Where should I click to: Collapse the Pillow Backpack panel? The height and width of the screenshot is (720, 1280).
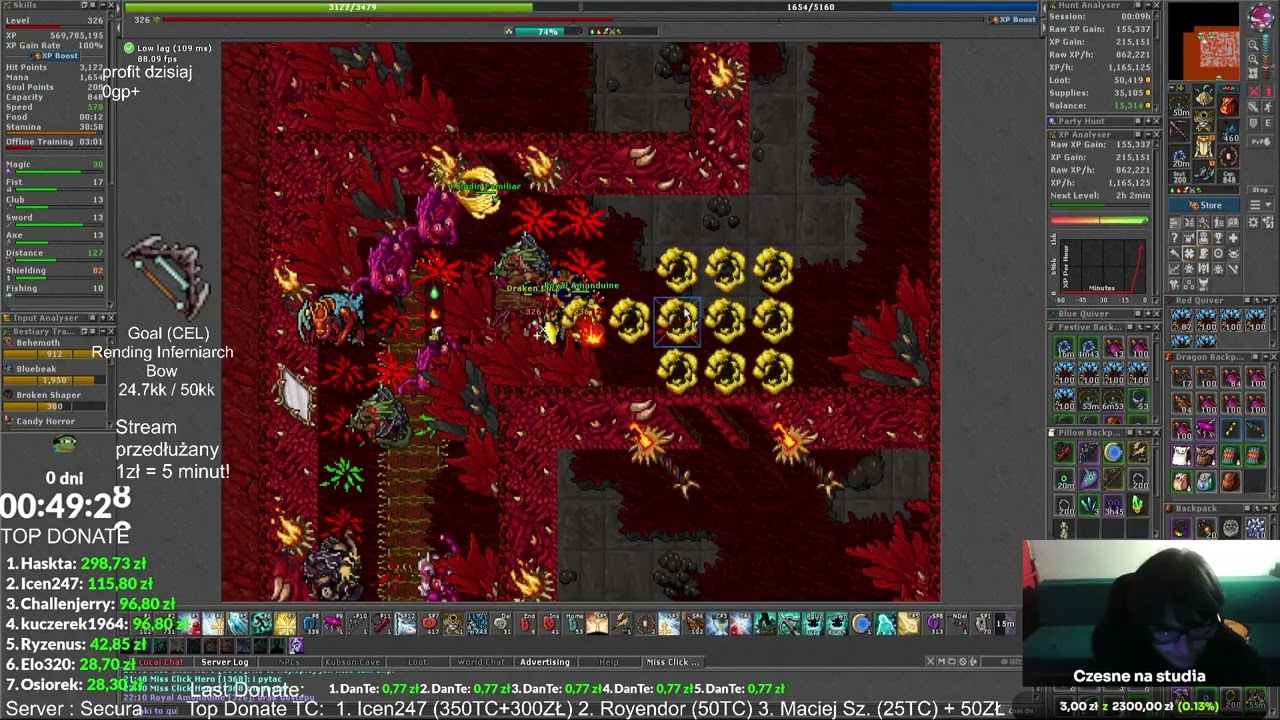pos(1148,433)
